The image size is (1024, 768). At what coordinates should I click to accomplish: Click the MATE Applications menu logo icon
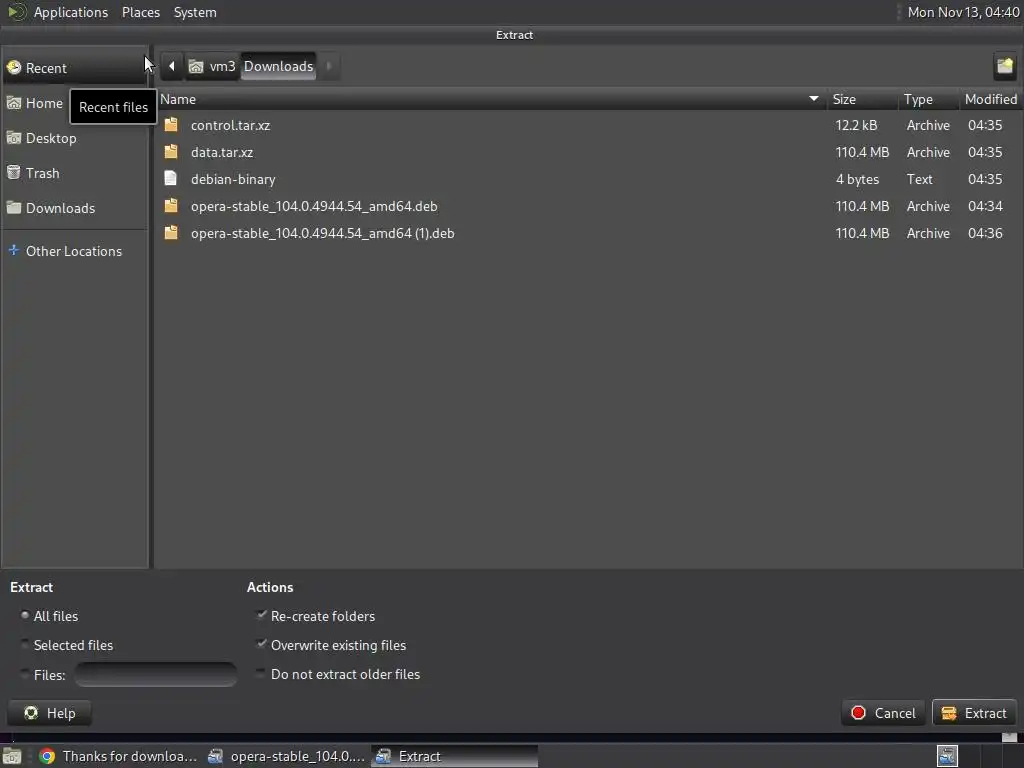click(17, 12)
